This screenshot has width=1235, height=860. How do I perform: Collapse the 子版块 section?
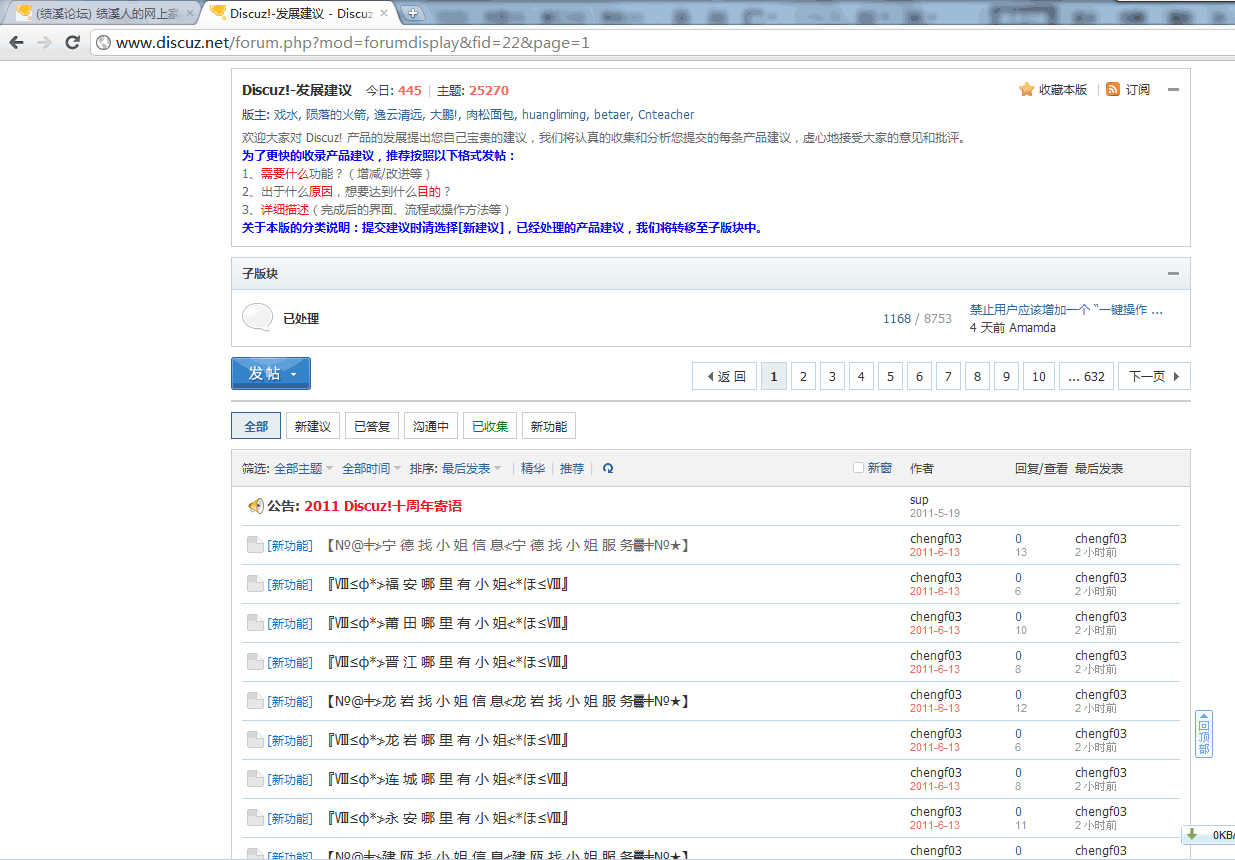[x=1173, y=273]
